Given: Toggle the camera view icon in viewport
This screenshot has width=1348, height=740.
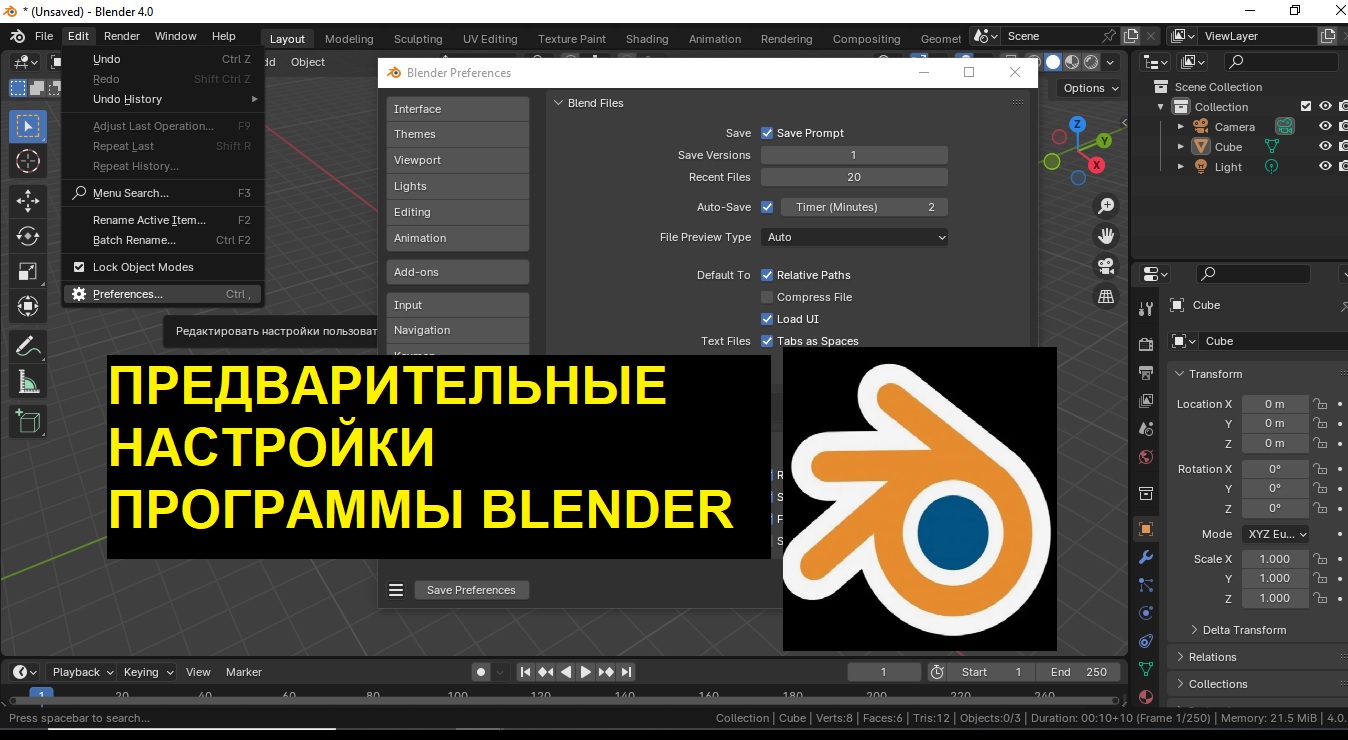Looking at the screenshot, I should coord(1106,266).
